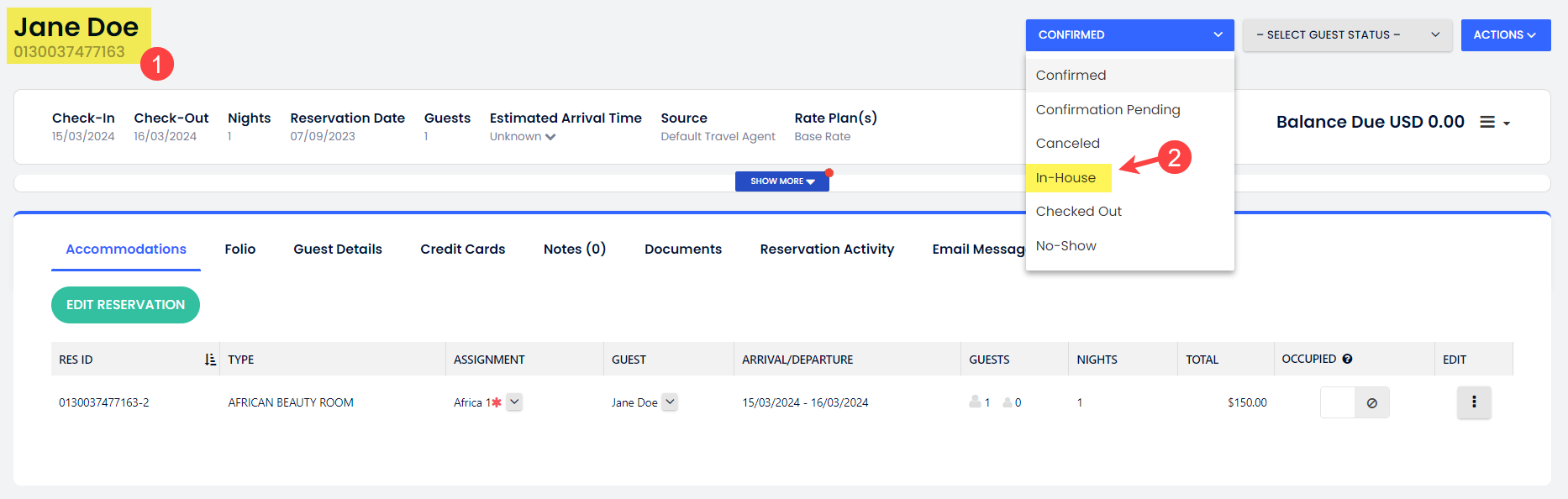Open the Actions button menu

coord(1505,35)
